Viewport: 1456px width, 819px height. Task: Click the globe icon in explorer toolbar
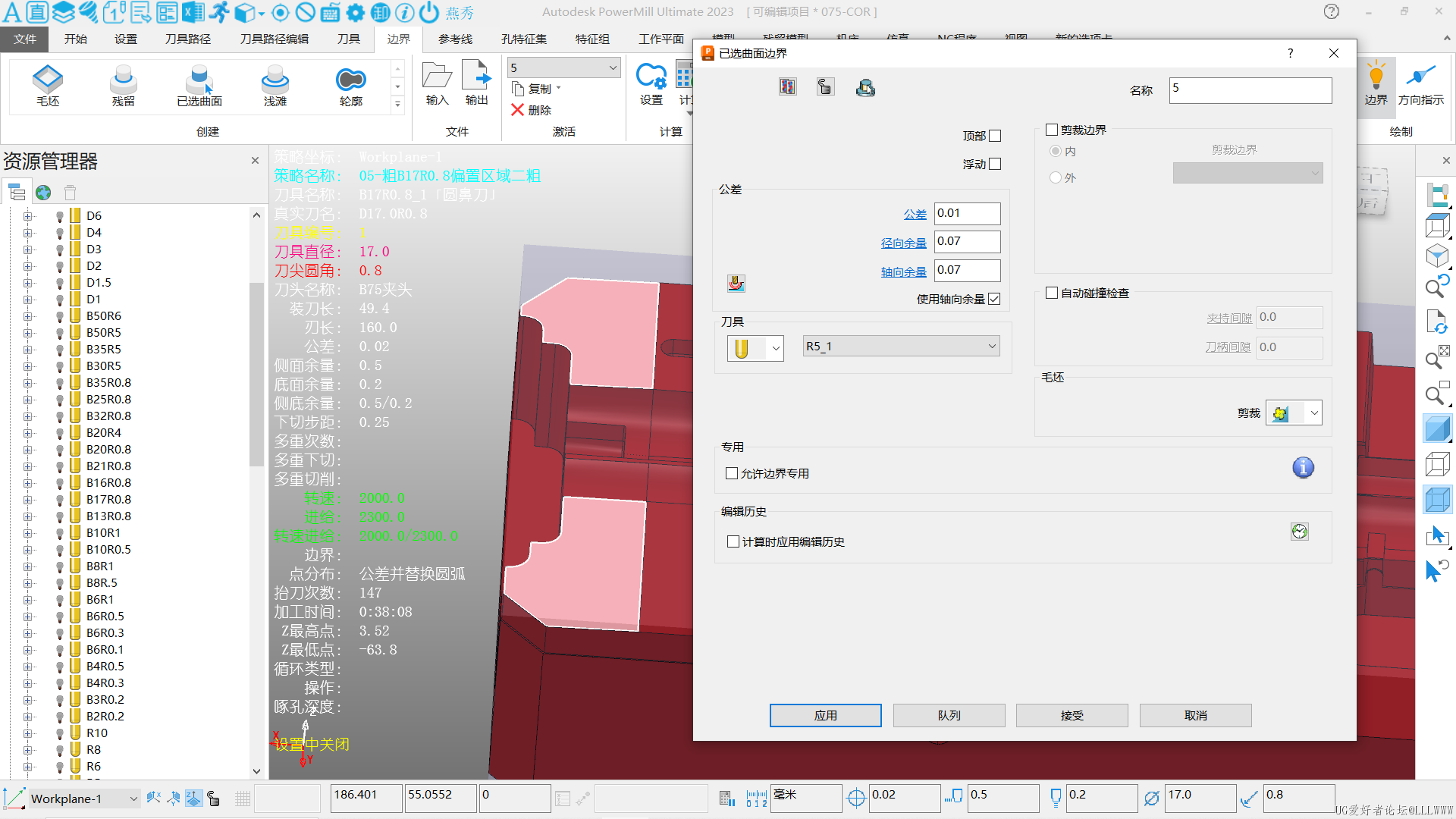(x=43, y=193)
